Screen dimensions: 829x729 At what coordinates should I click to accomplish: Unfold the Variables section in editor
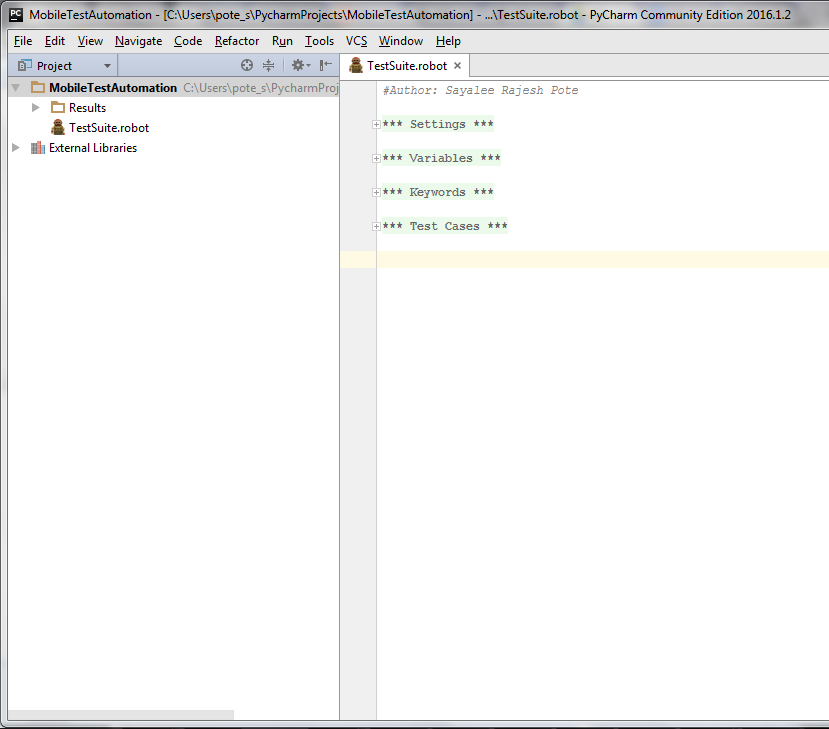(x=376, y=158)
